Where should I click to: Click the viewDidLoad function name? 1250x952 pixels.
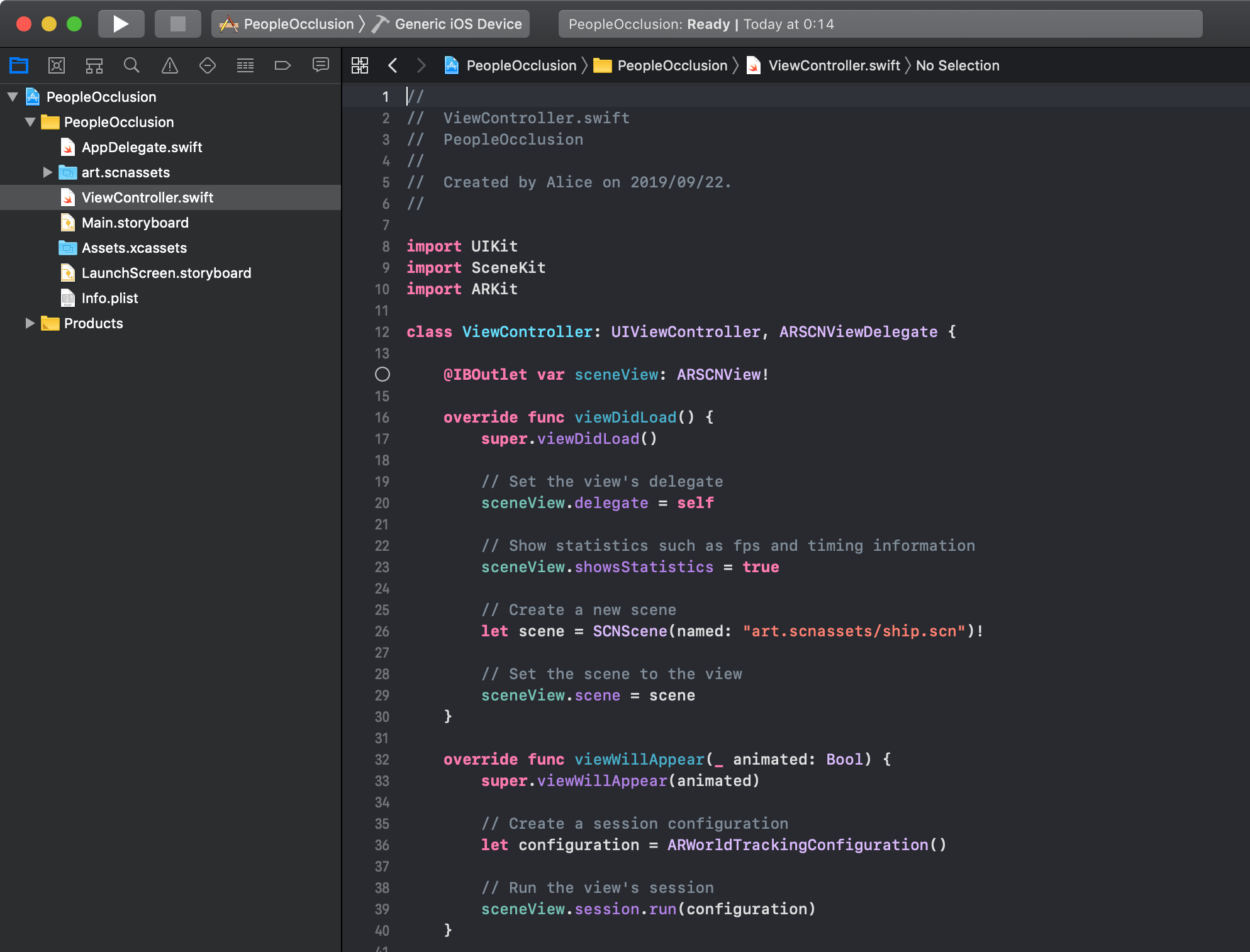tap(625, 418)
